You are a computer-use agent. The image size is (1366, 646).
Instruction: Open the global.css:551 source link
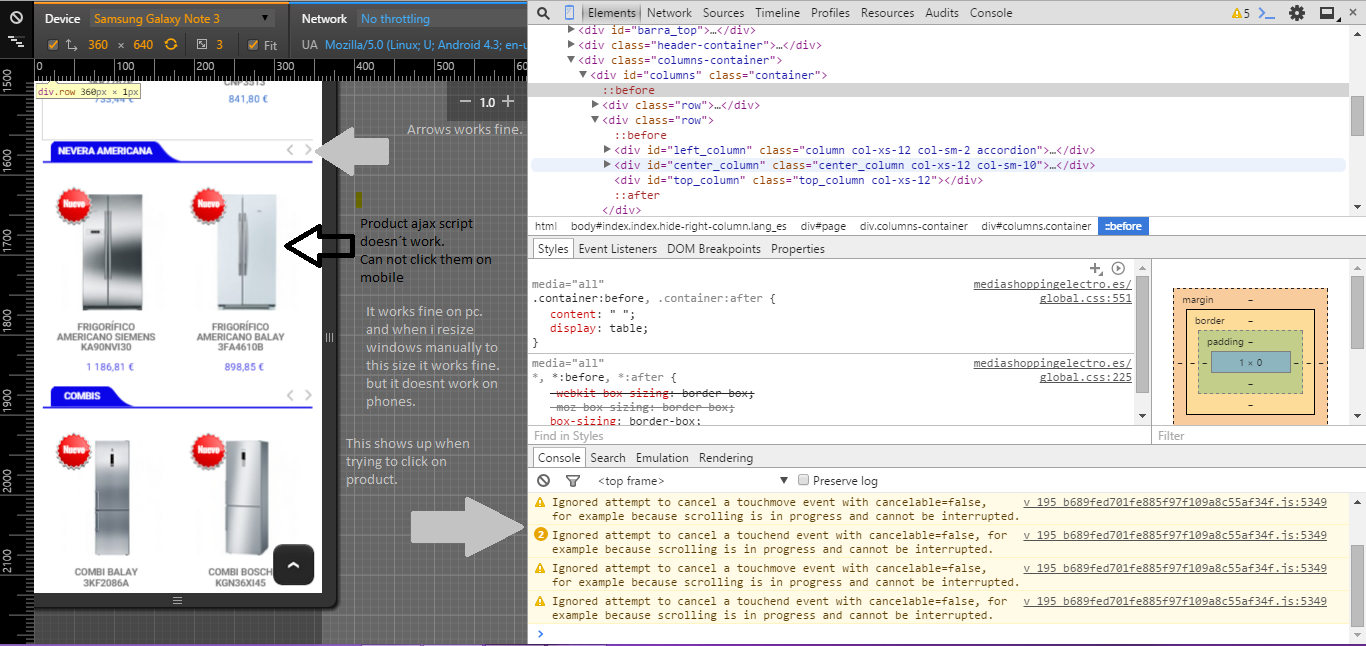pyautogui.click(x=1085, y=298)
